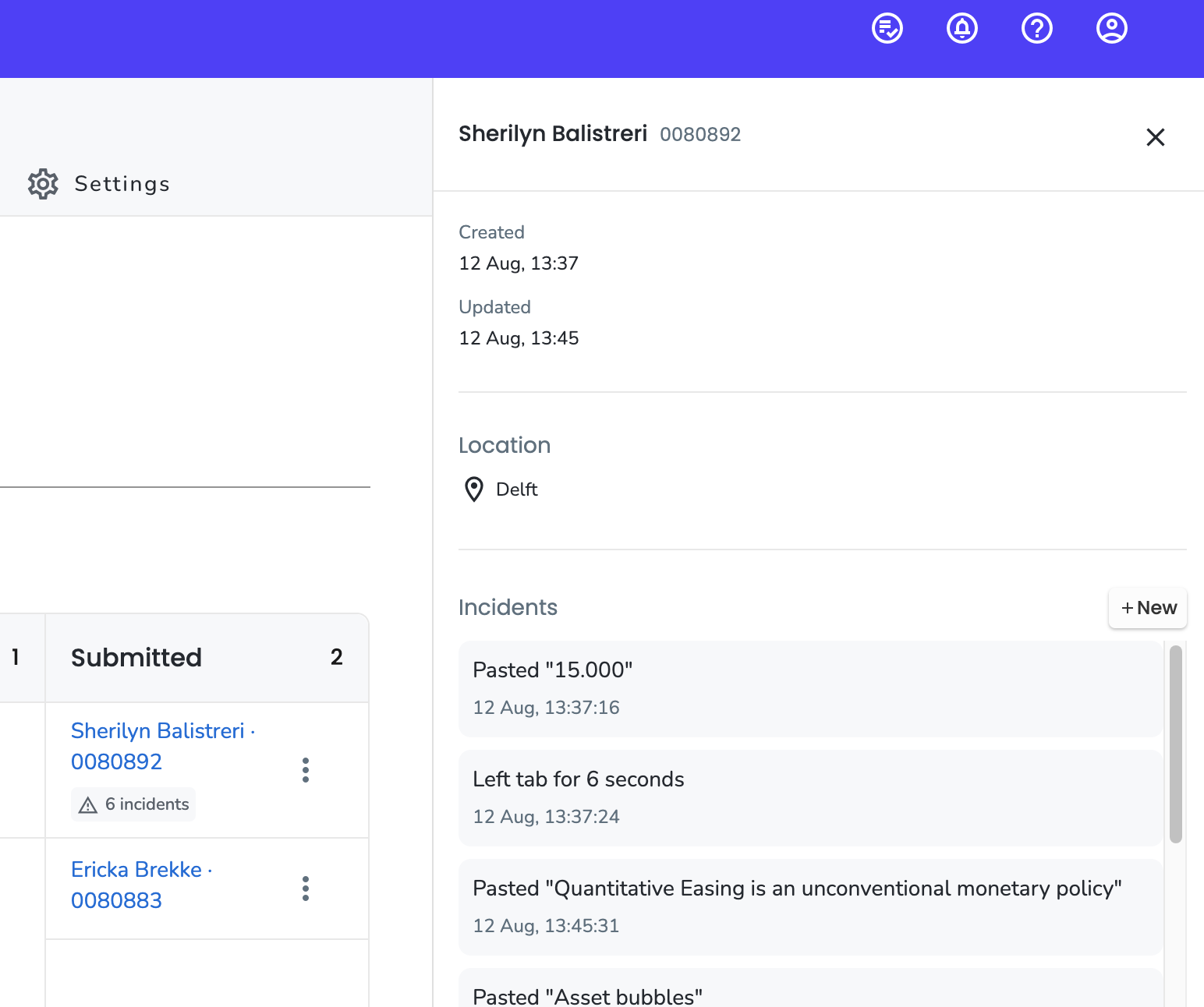The height and width of the screenshot is (1007, 1204).
Task: Open Sherilyn Balistreri 0080892 link
Action: [163, 746]
